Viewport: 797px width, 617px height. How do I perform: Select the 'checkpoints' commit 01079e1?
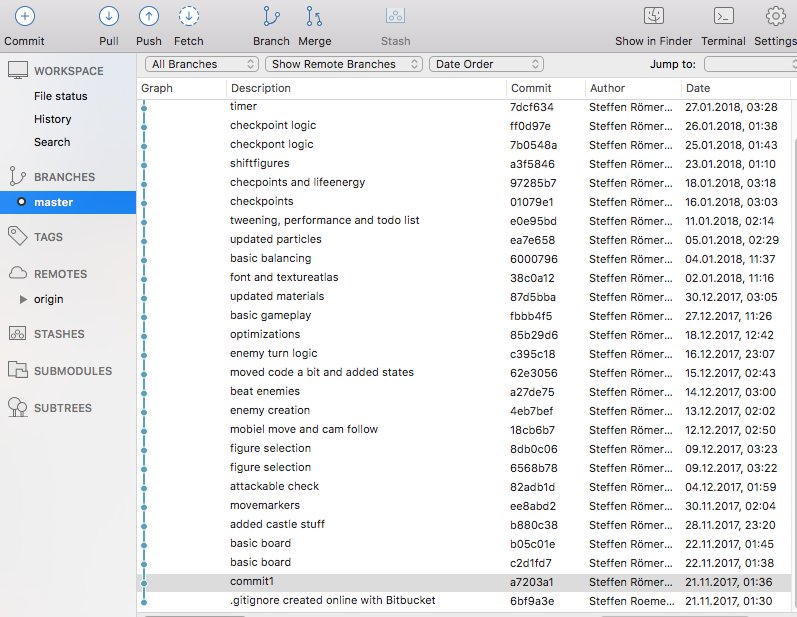[x=464, y=202]
